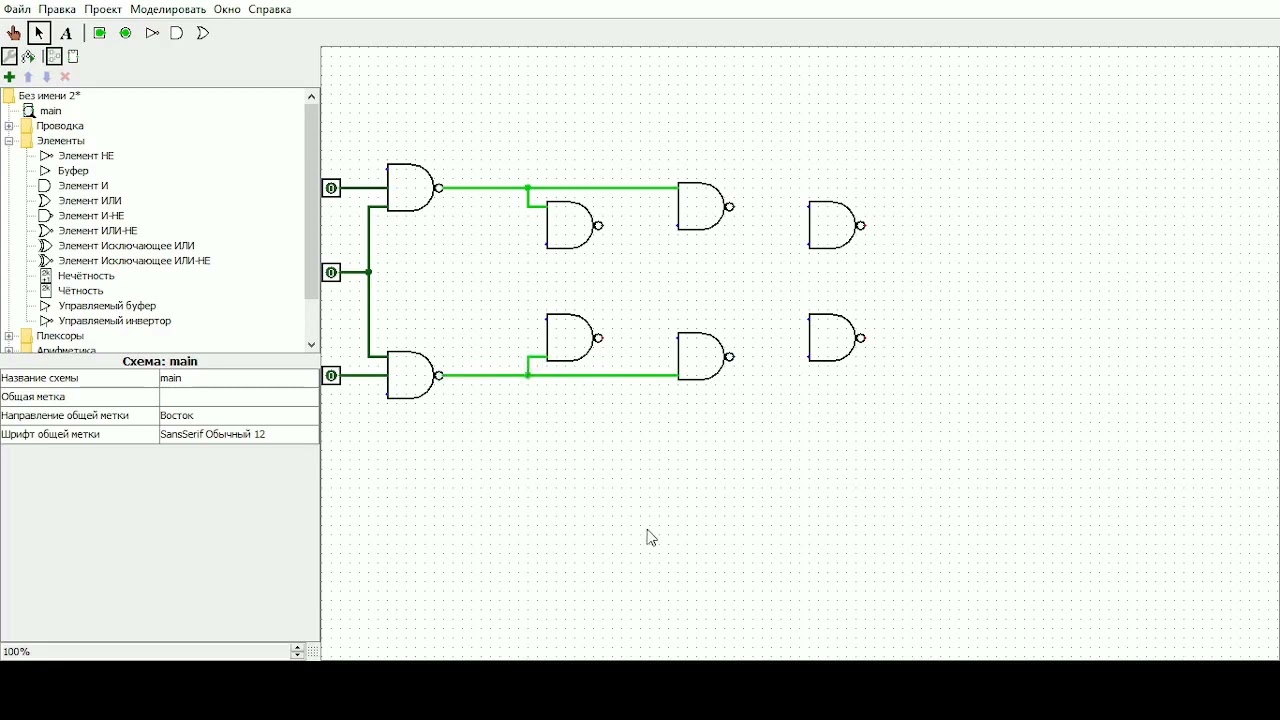Select Элемент И in the tree

tap(83, 186)
